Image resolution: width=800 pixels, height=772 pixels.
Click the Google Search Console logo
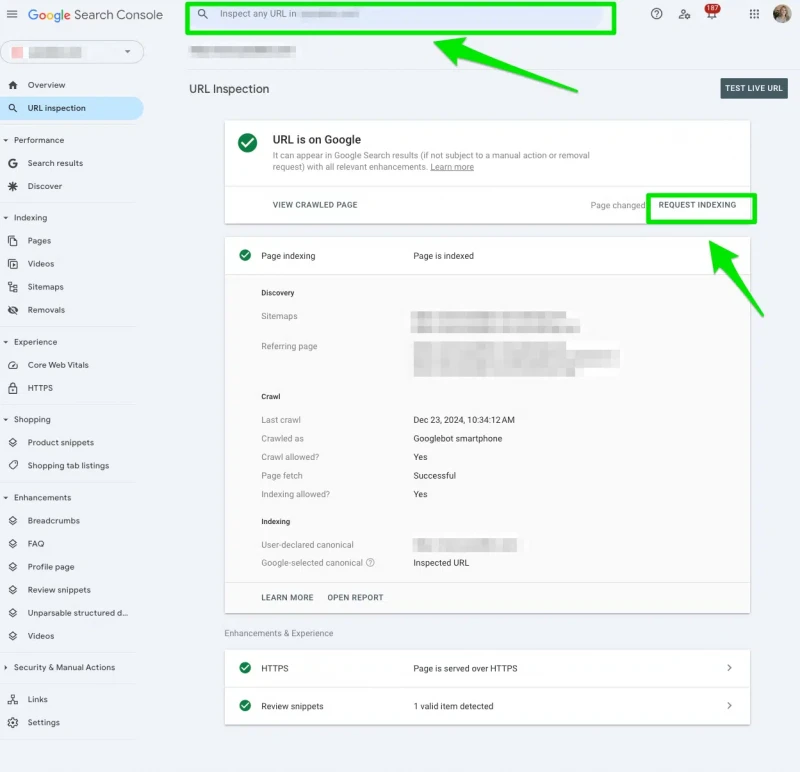[95, 15]
